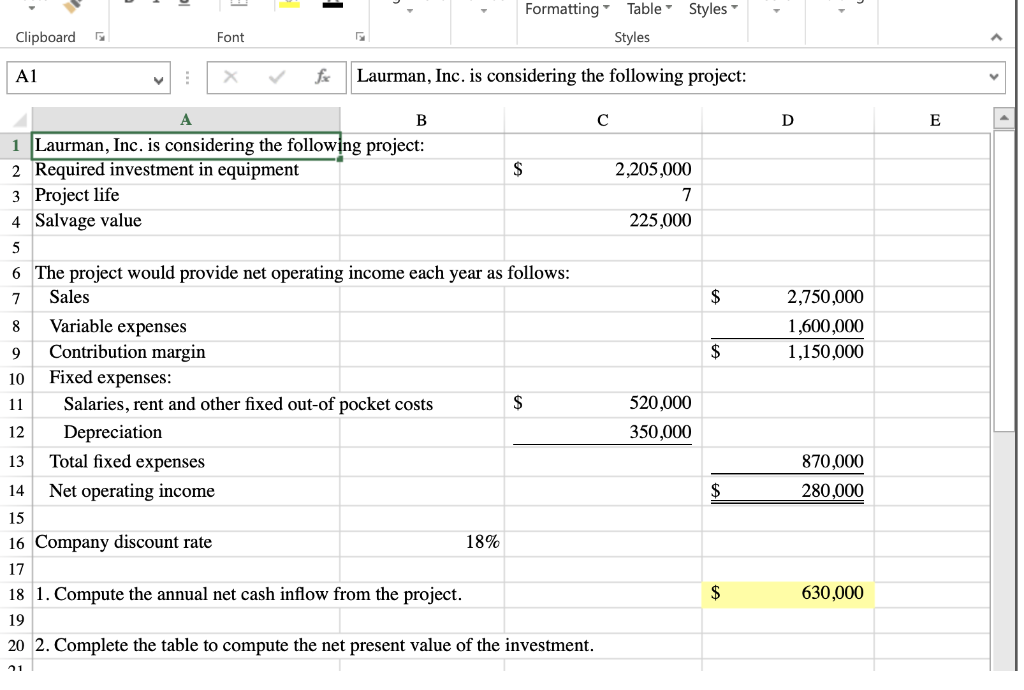Click the 'Fixed expenses:' label cell
Viewport: 1024px width, 690px height.
(x=185, y=379)
